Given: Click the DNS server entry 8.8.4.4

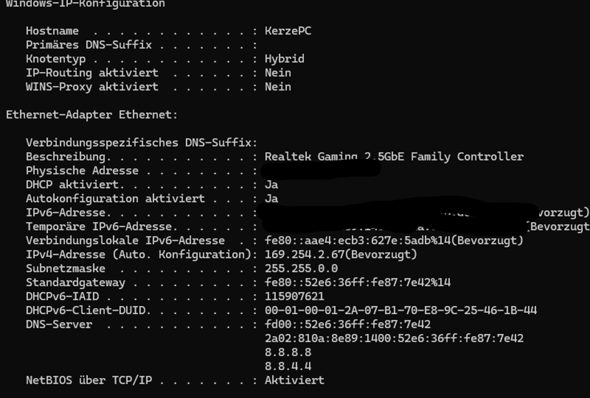Looking at the screenshot, I should (x=288, y=366).
